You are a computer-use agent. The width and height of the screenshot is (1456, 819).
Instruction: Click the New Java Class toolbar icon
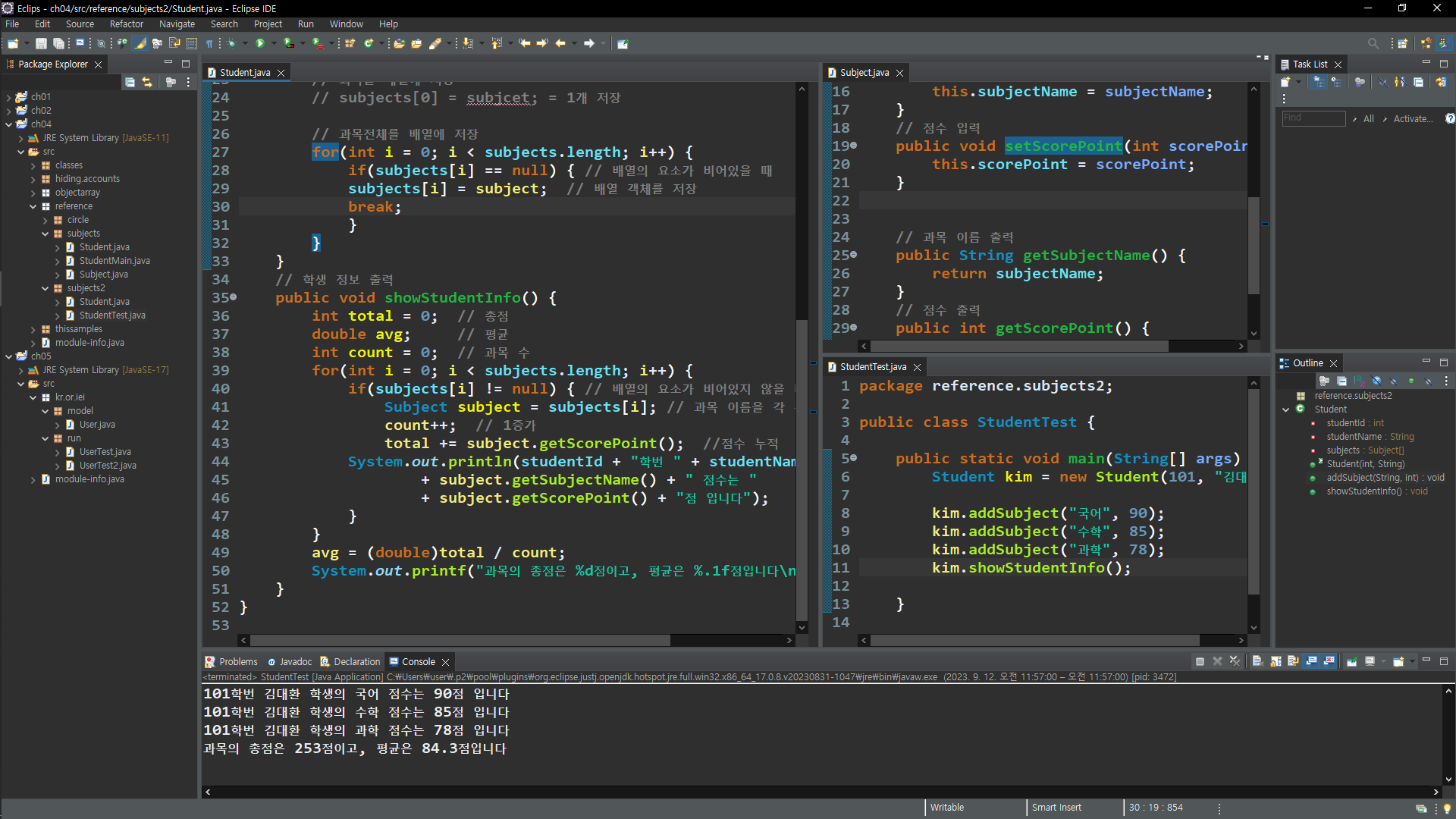[368, 43]
